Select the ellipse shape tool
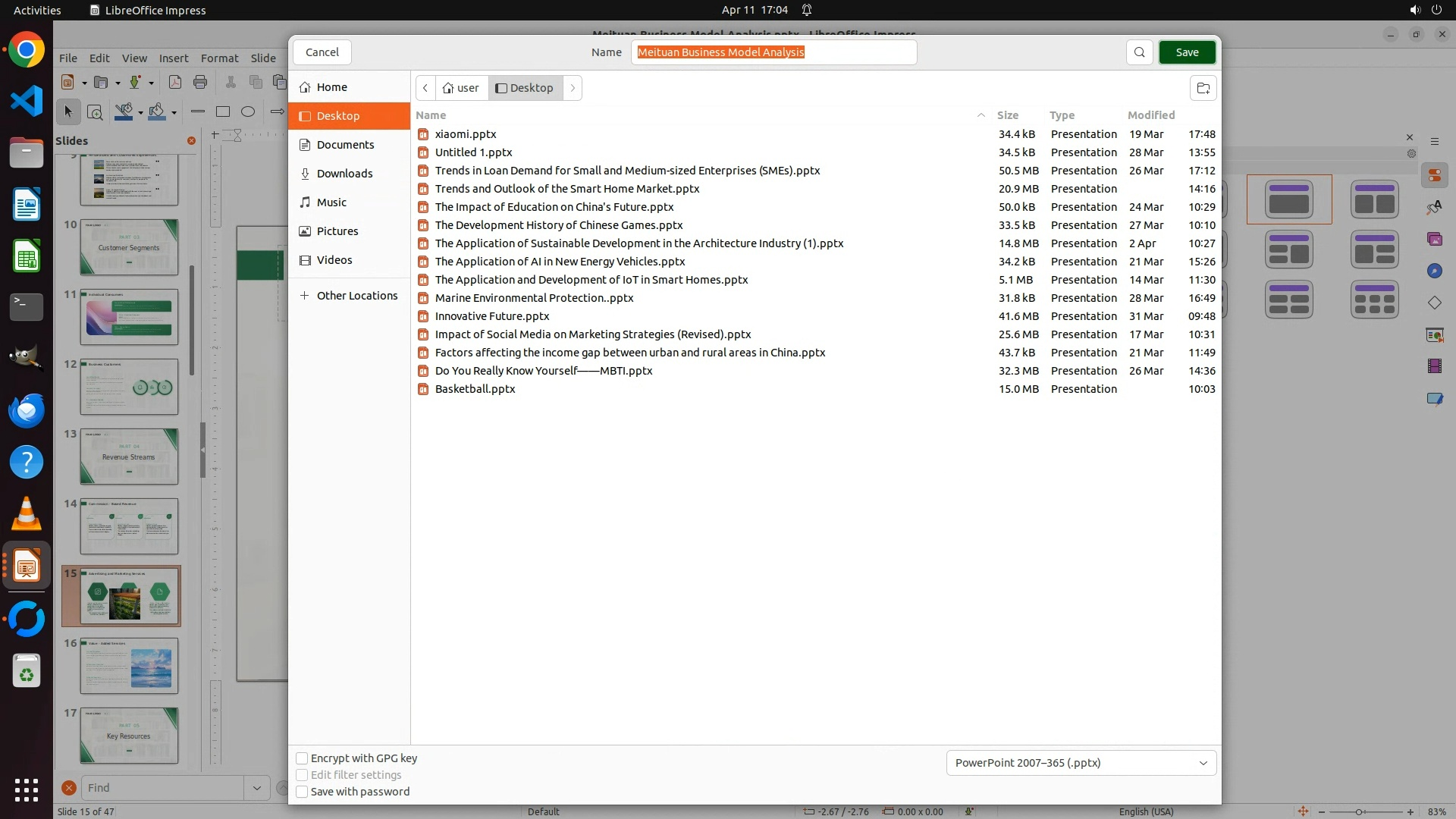 coord(248,111)
